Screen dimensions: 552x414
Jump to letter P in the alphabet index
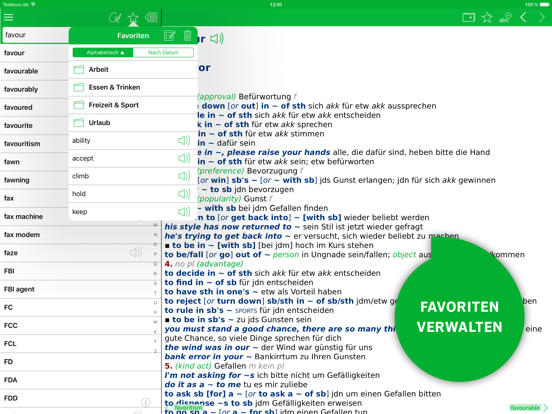pos(155,253)
